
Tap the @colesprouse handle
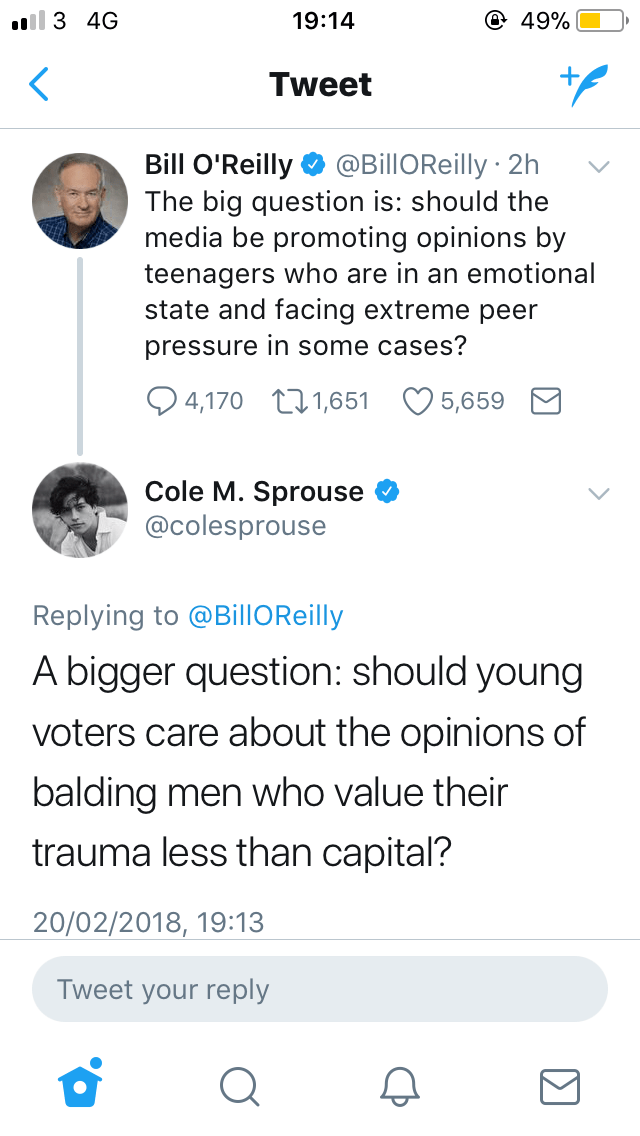coord(236,525)
